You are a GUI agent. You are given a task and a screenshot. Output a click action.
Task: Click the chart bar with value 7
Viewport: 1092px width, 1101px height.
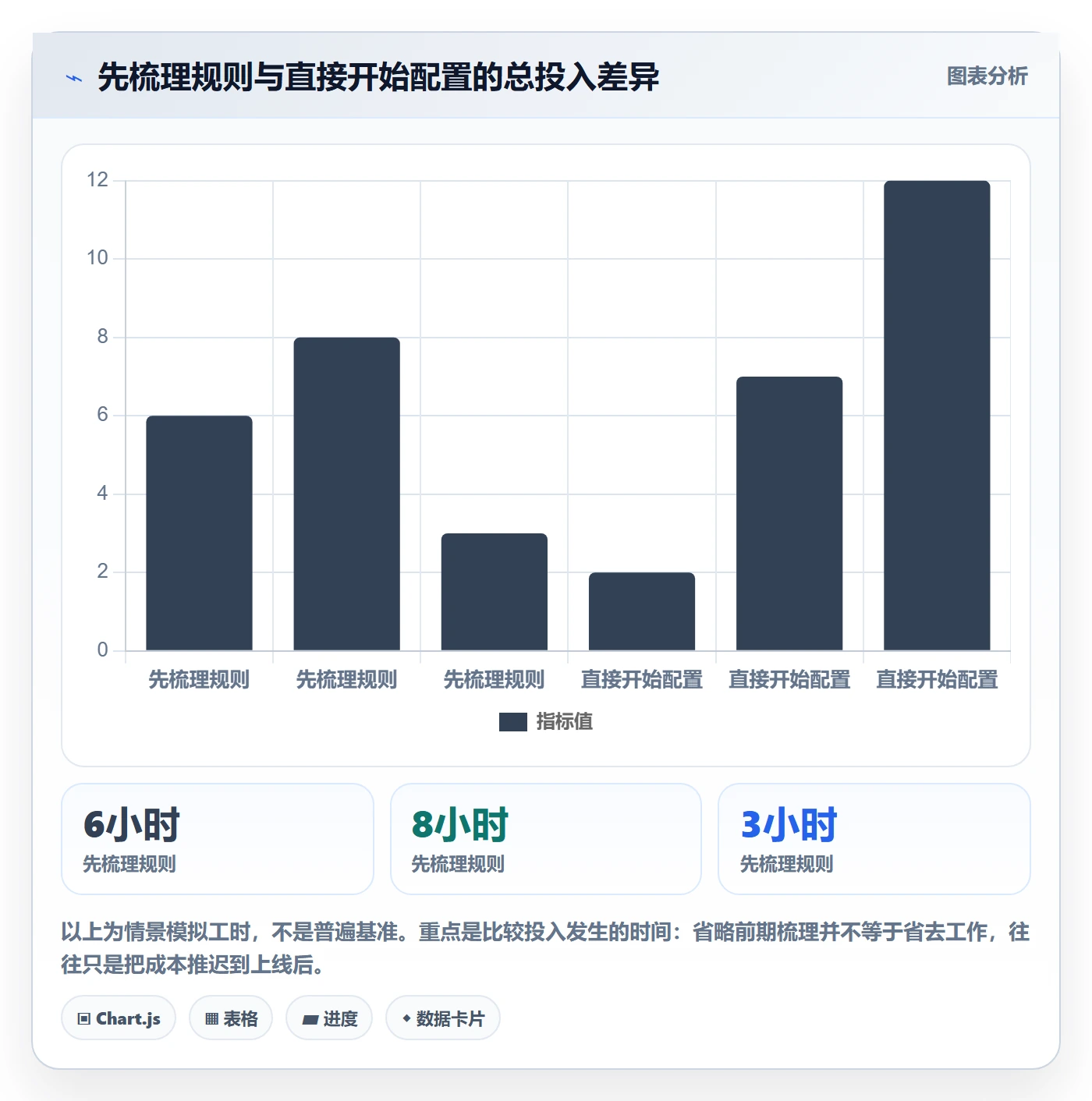click(x=789, y=513)
